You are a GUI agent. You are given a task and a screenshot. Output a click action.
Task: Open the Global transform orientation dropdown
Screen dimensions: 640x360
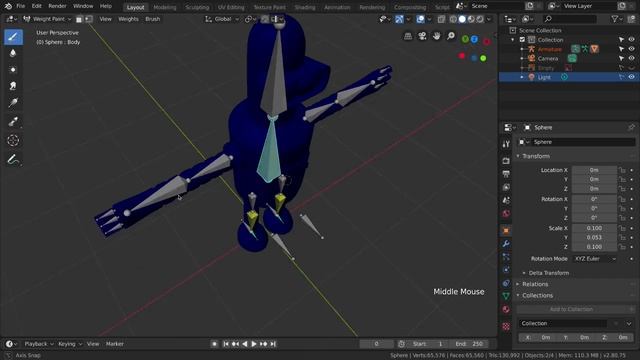[x=222, y=19]
